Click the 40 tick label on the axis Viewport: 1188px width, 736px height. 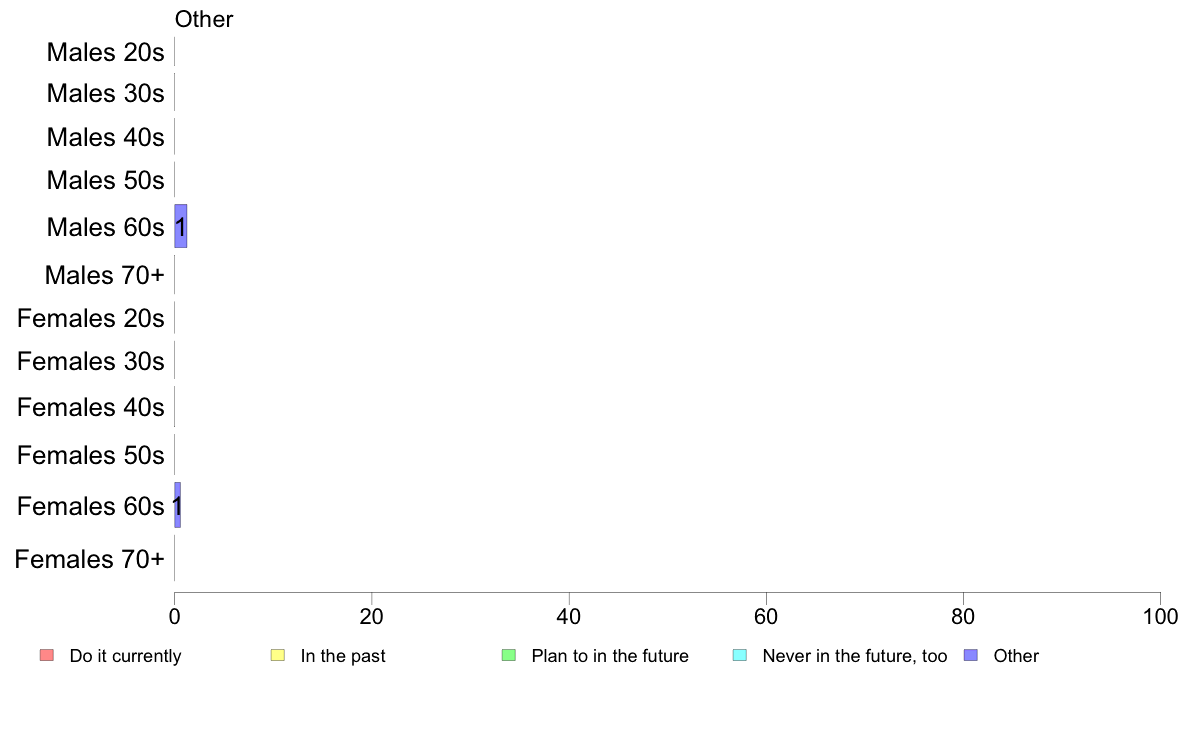[569, 616]
